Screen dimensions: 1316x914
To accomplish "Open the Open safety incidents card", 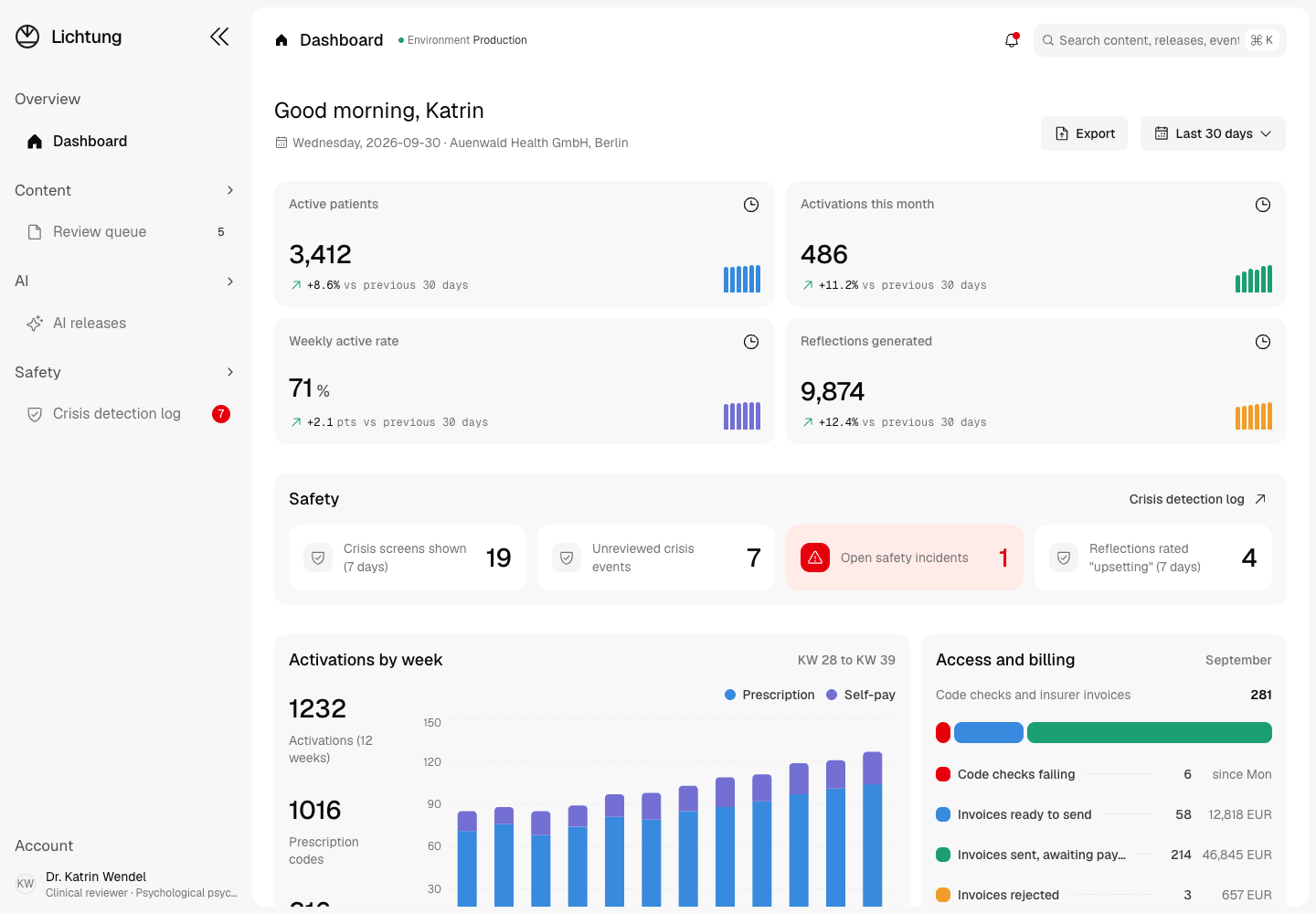I will coord(905,558).
